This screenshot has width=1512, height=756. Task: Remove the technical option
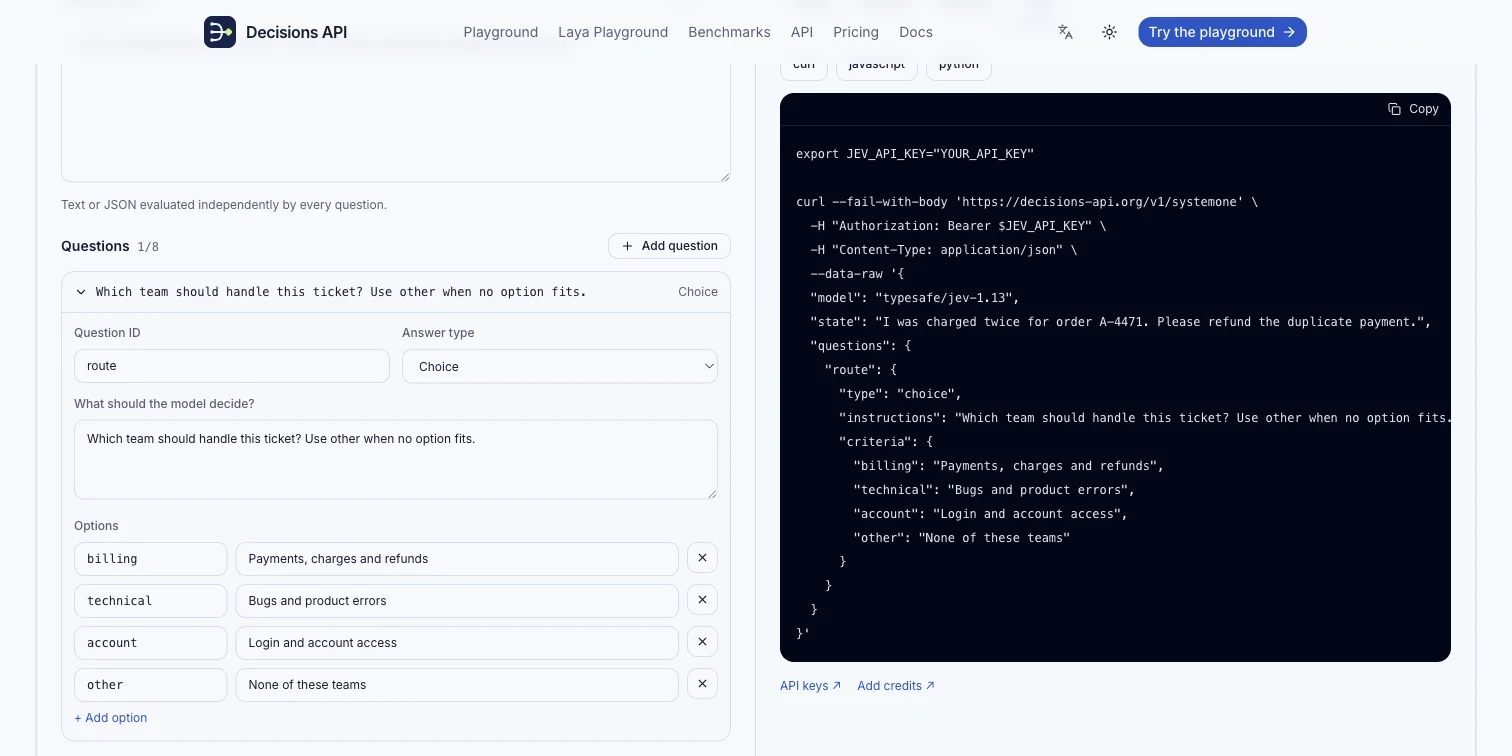(702, 600)
